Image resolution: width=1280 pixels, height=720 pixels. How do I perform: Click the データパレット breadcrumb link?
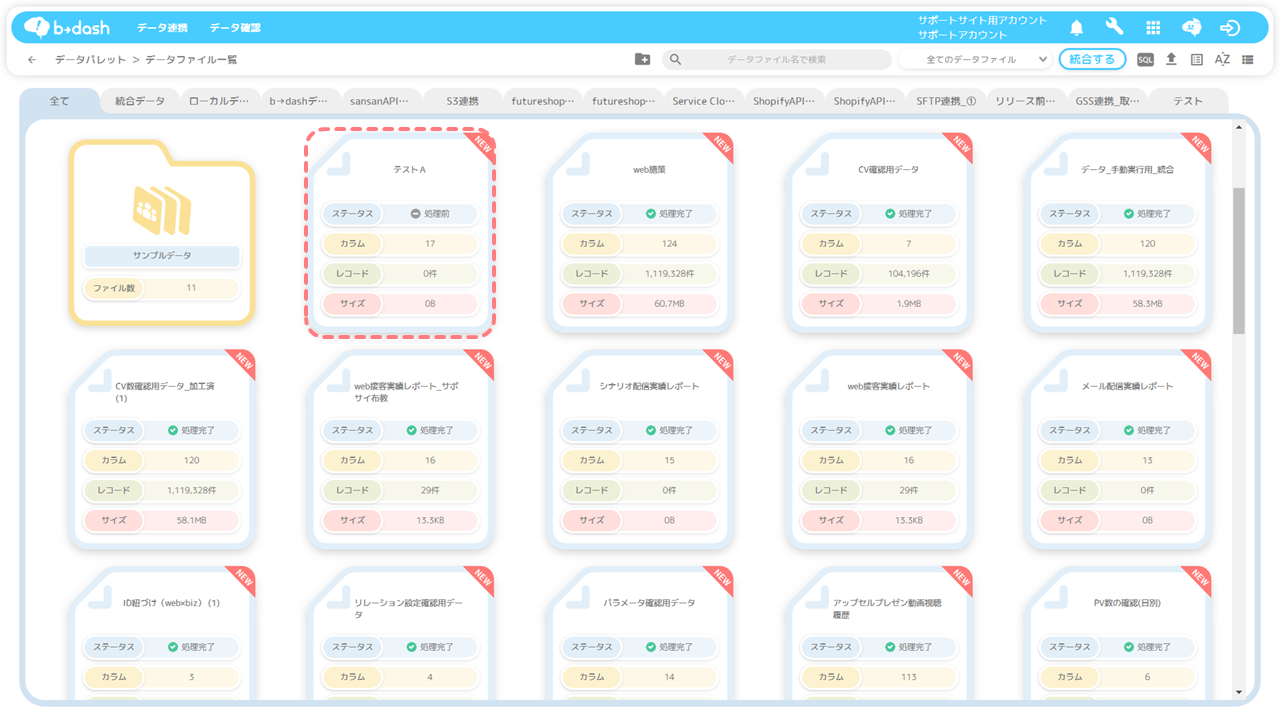(91, 60)
